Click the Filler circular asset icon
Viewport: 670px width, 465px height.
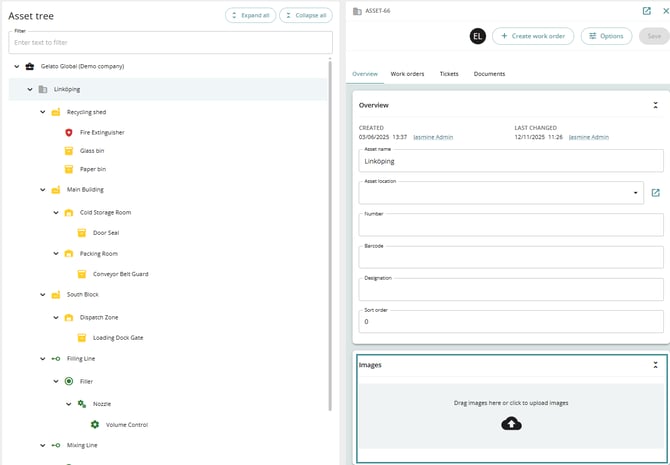pyautogui.click(x=69, y=381)
